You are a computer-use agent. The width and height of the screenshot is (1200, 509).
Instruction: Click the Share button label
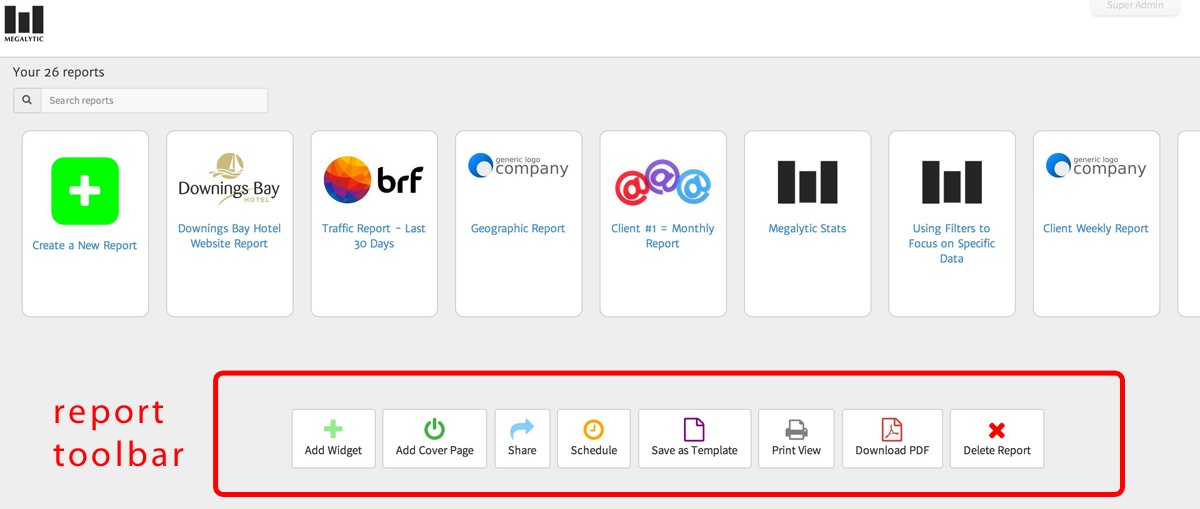[x=522, y=450]
